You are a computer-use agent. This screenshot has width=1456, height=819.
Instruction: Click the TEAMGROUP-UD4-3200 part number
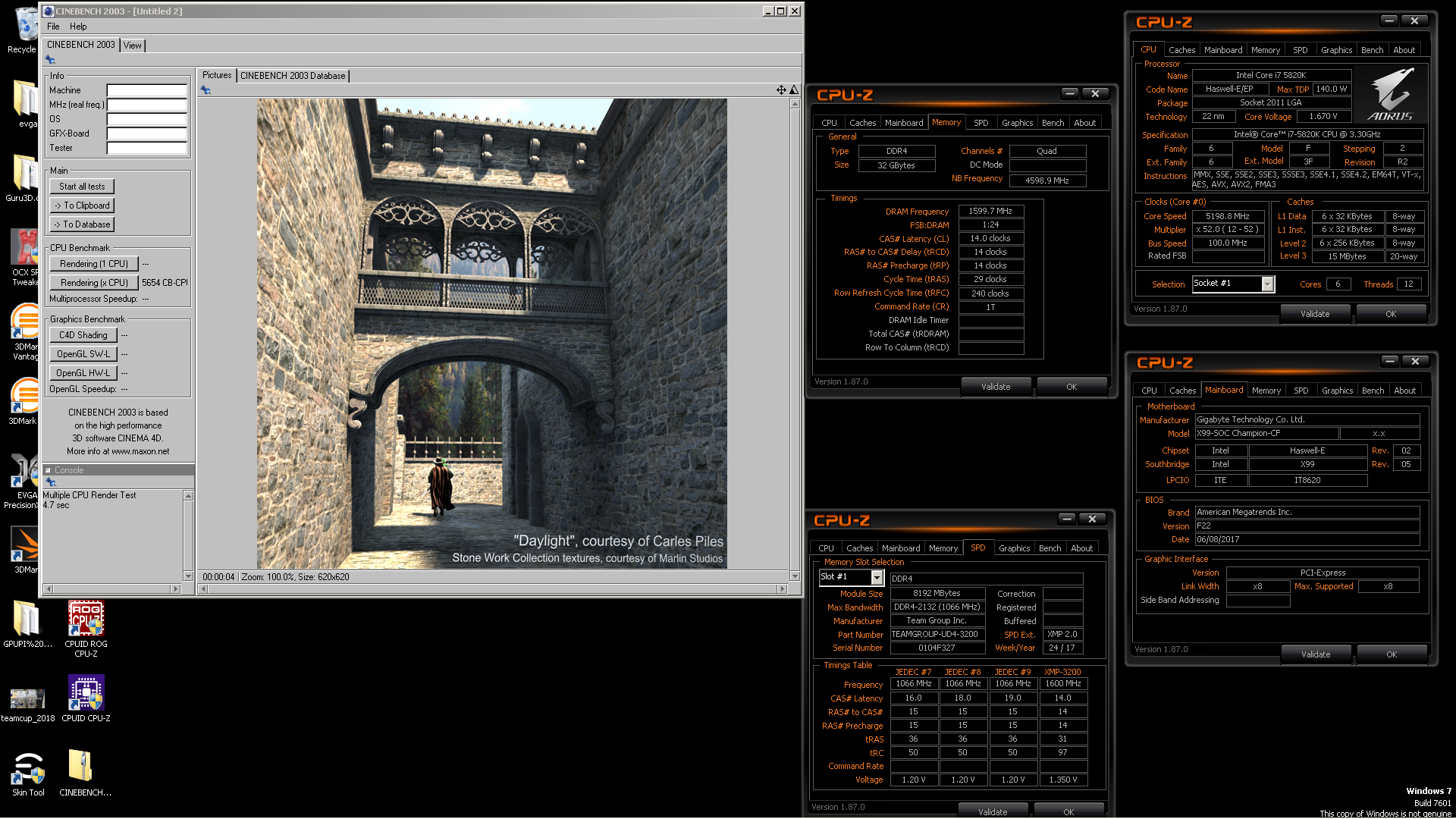938,635
